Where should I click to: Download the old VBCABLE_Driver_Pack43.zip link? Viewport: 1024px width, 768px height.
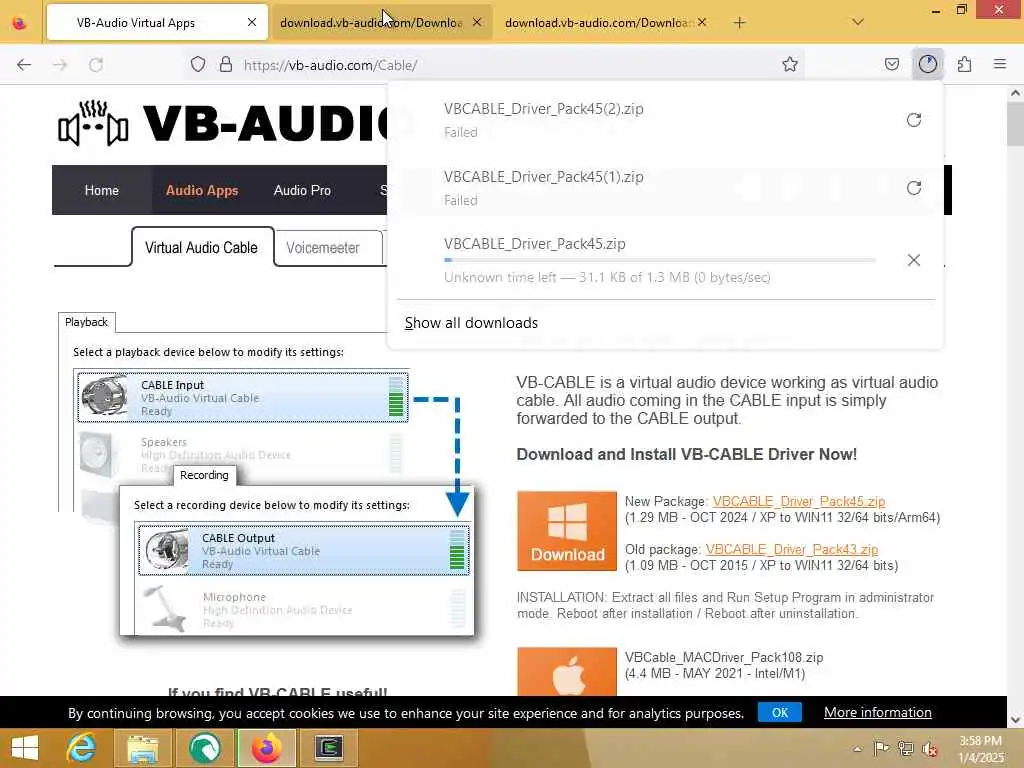792,549
